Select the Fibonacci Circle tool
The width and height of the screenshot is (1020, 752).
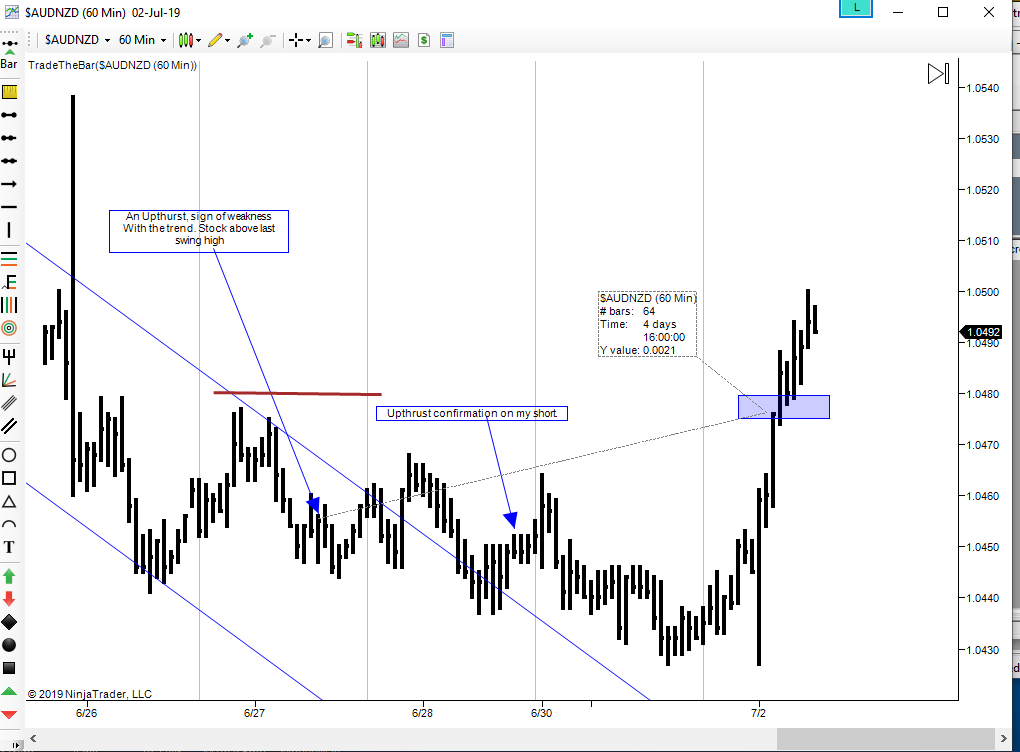[9, 328]
